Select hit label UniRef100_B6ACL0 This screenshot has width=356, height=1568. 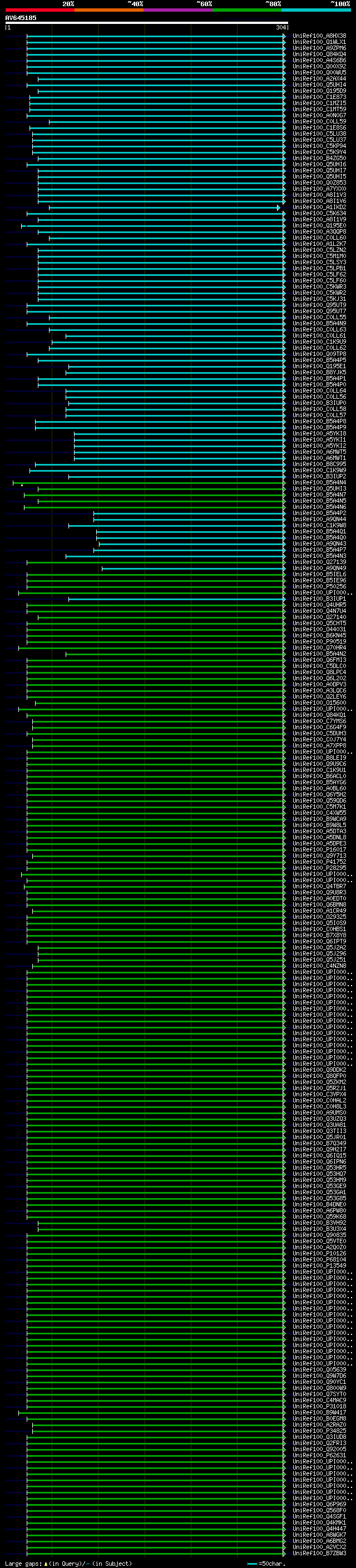(319, 776)
